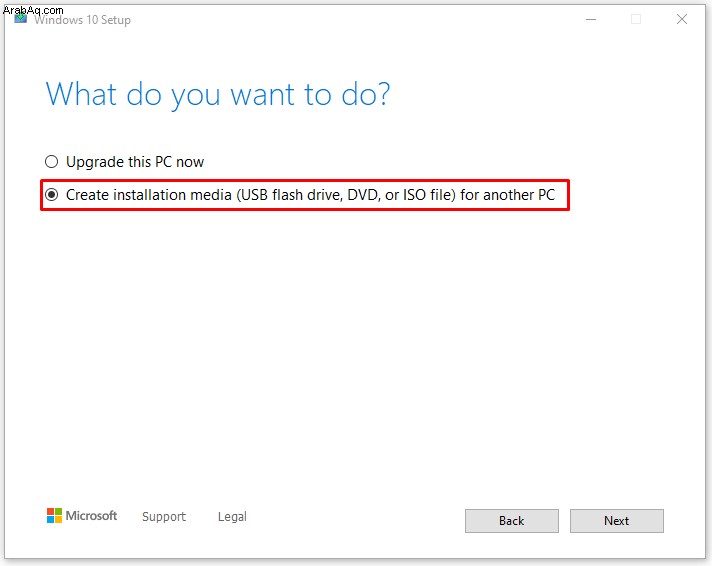Click the 'USB flash drive, DVD, or ISO file' text

pyautogui.click(x=347, y=195)
